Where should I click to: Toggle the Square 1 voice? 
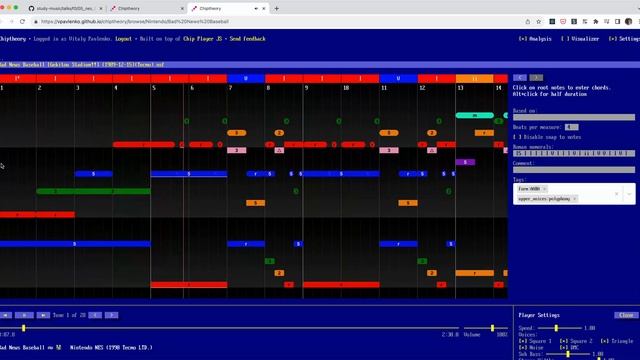point(535,341)
